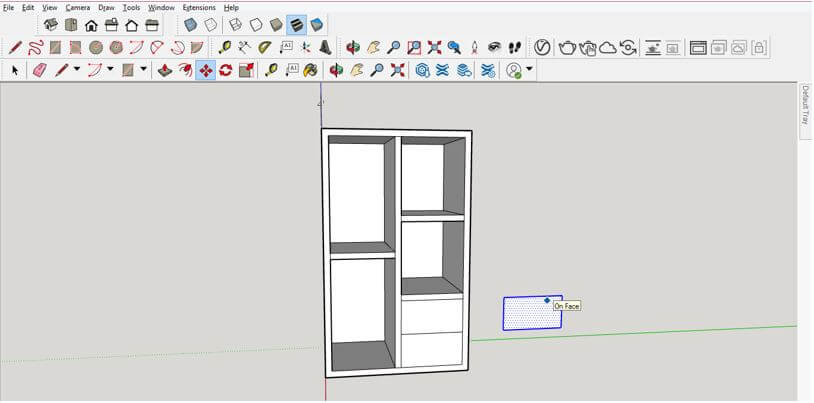
Task: Open the Camera menu
Action: (x=78, y=8)
